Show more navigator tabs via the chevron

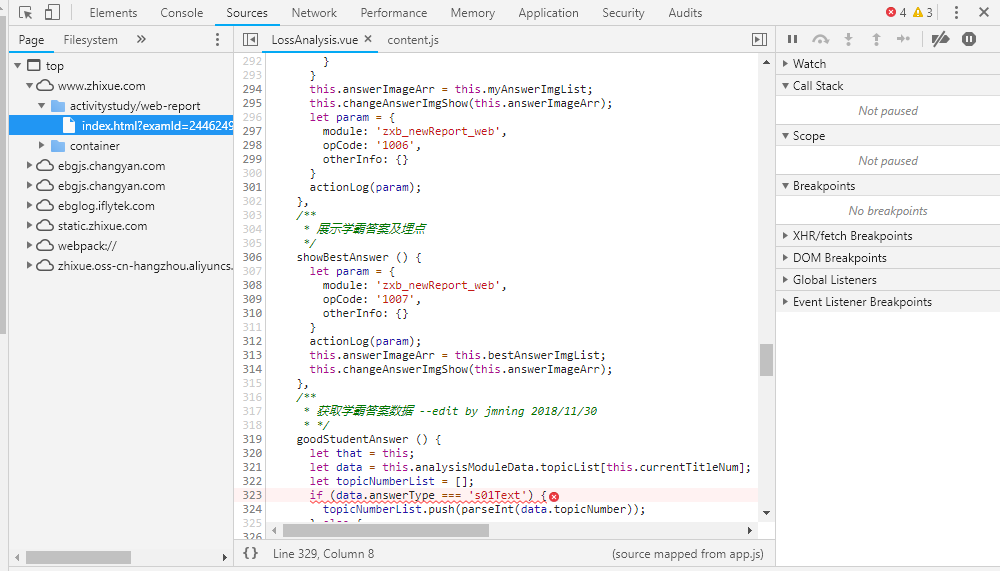[141, 40]
